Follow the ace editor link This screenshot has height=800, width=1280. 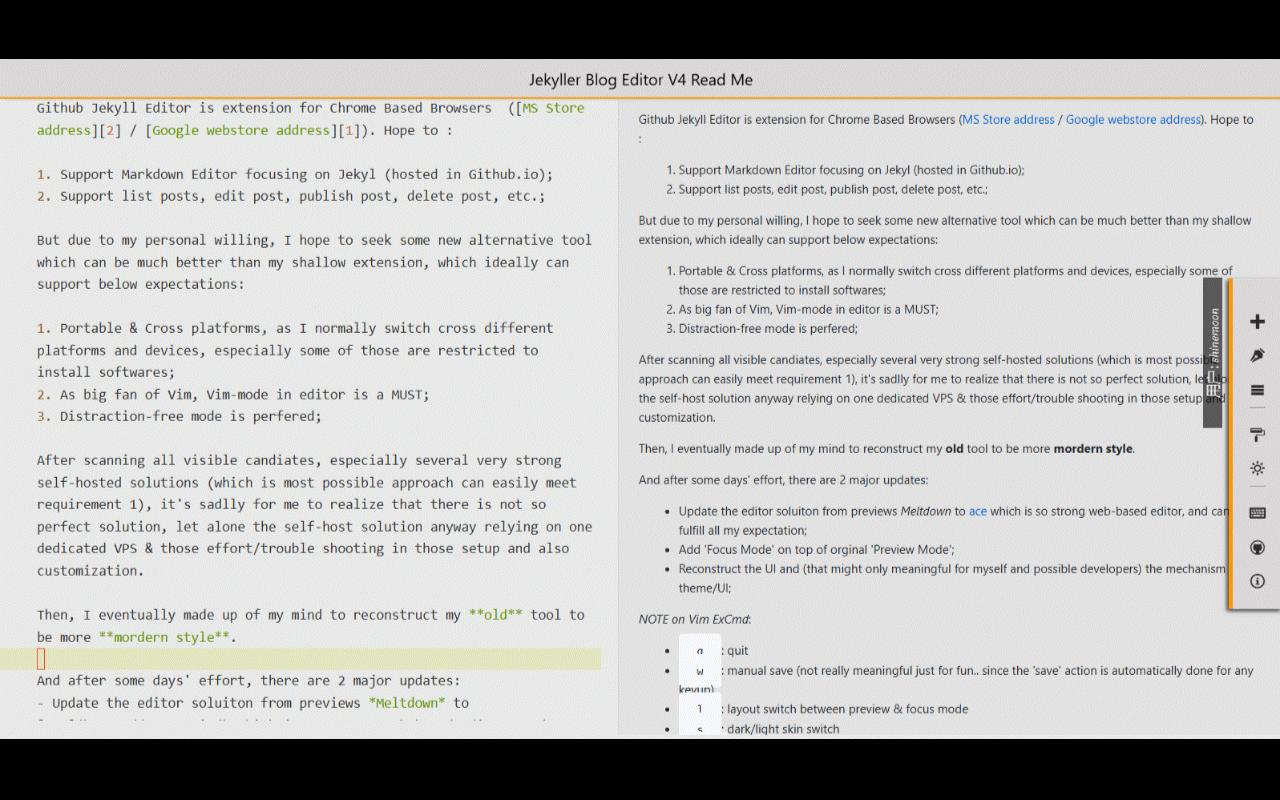[x=978, y=511]
